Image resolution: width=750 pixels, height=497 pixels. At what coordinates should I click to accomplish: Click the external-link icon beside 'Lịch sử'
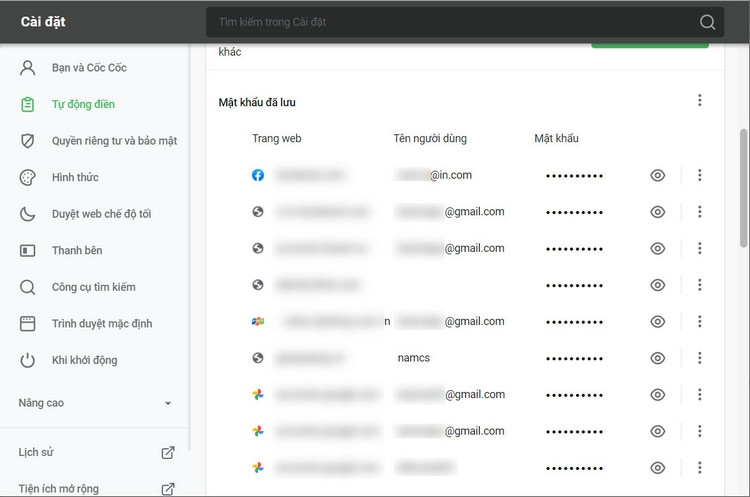168,452
